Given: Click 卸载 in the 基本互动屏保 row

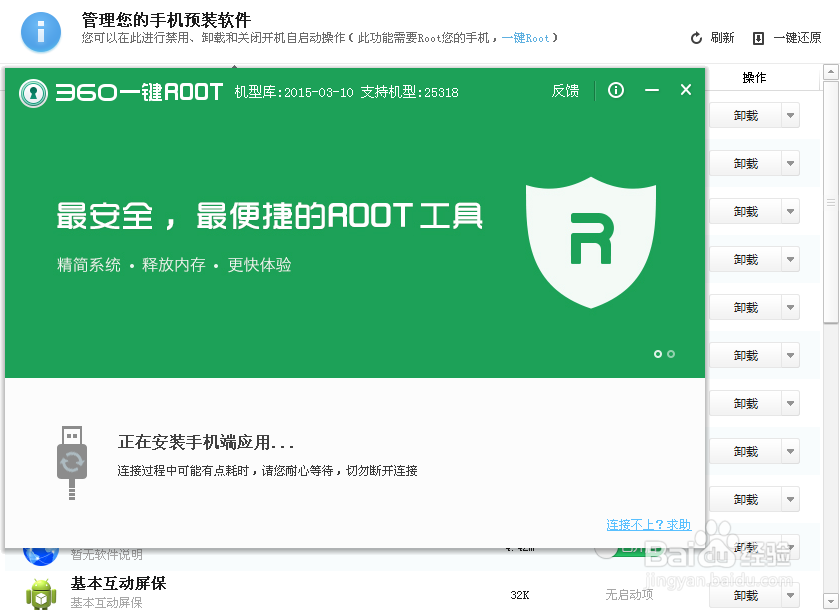Looking at the screenshot, I should point(746,595).
